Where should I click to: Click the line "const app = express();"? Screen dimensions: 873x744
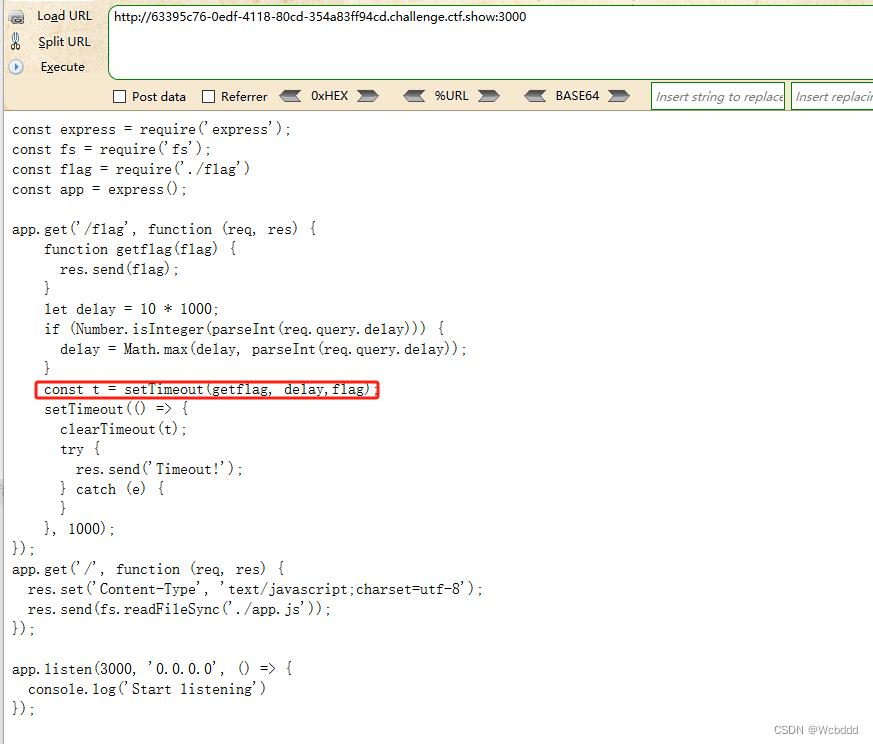coord(99,189)
